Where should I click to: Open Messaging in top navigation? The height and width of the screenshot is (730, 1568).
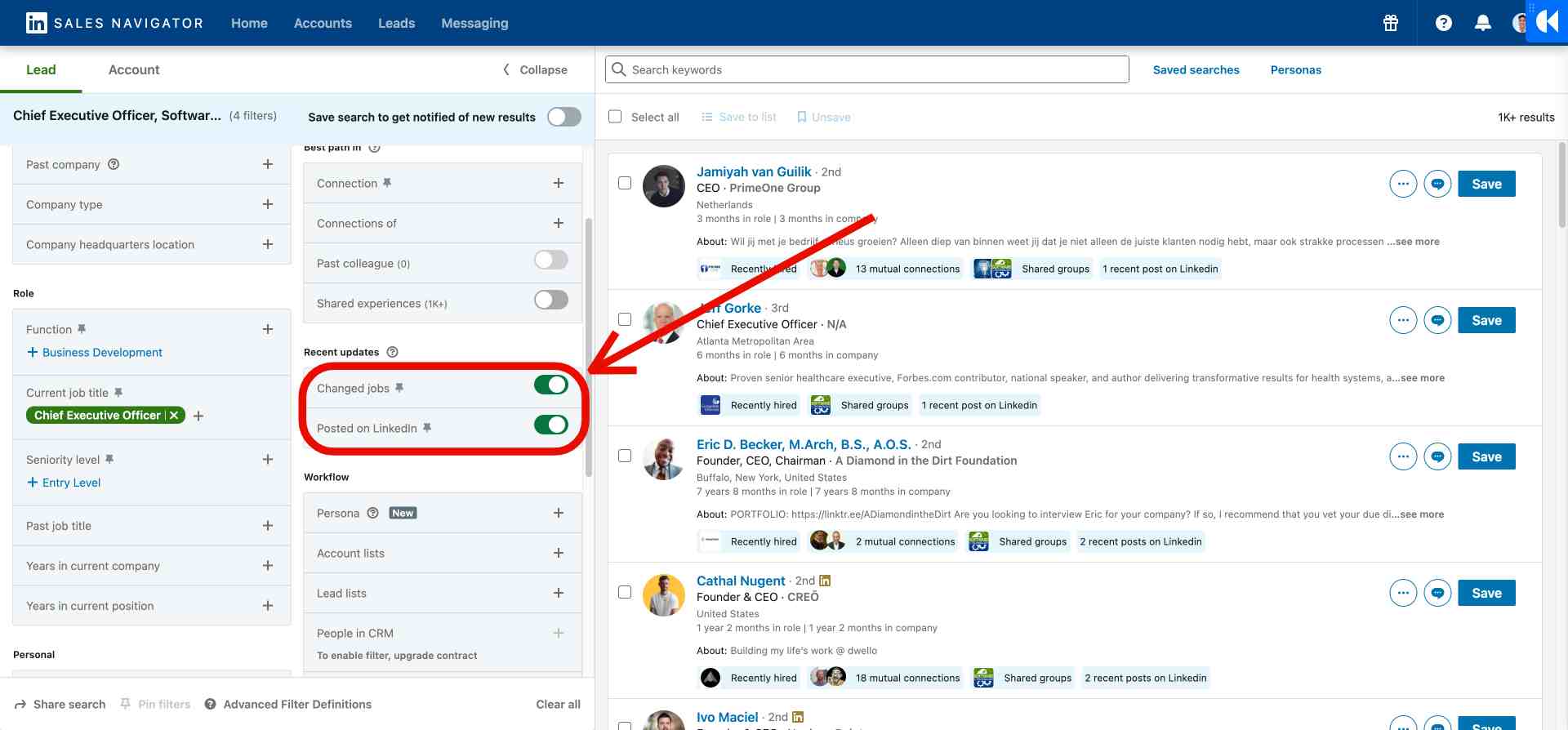474,23
